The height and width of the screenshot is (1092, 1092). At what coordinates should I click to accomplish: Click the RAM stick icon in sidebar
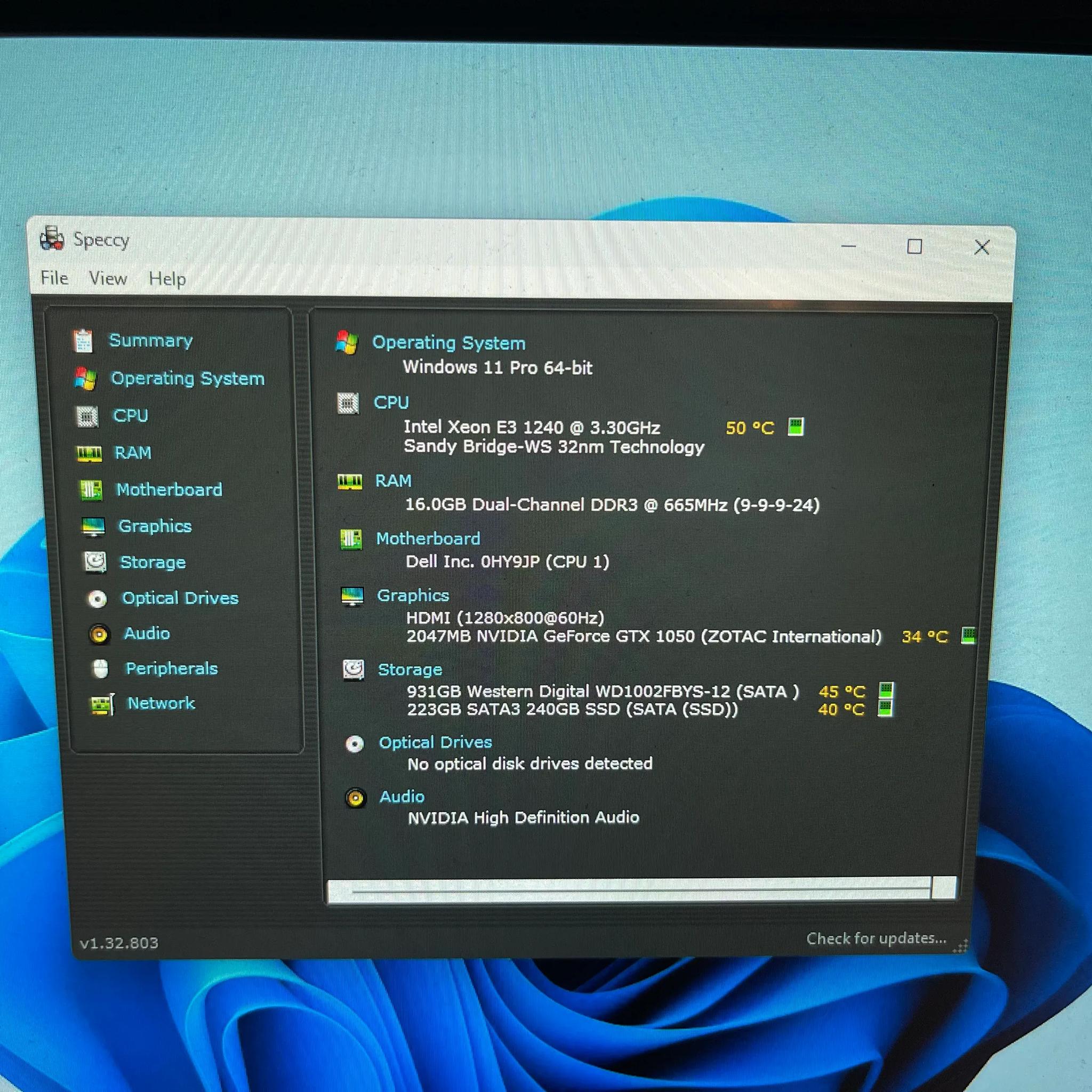click(89, 454)
